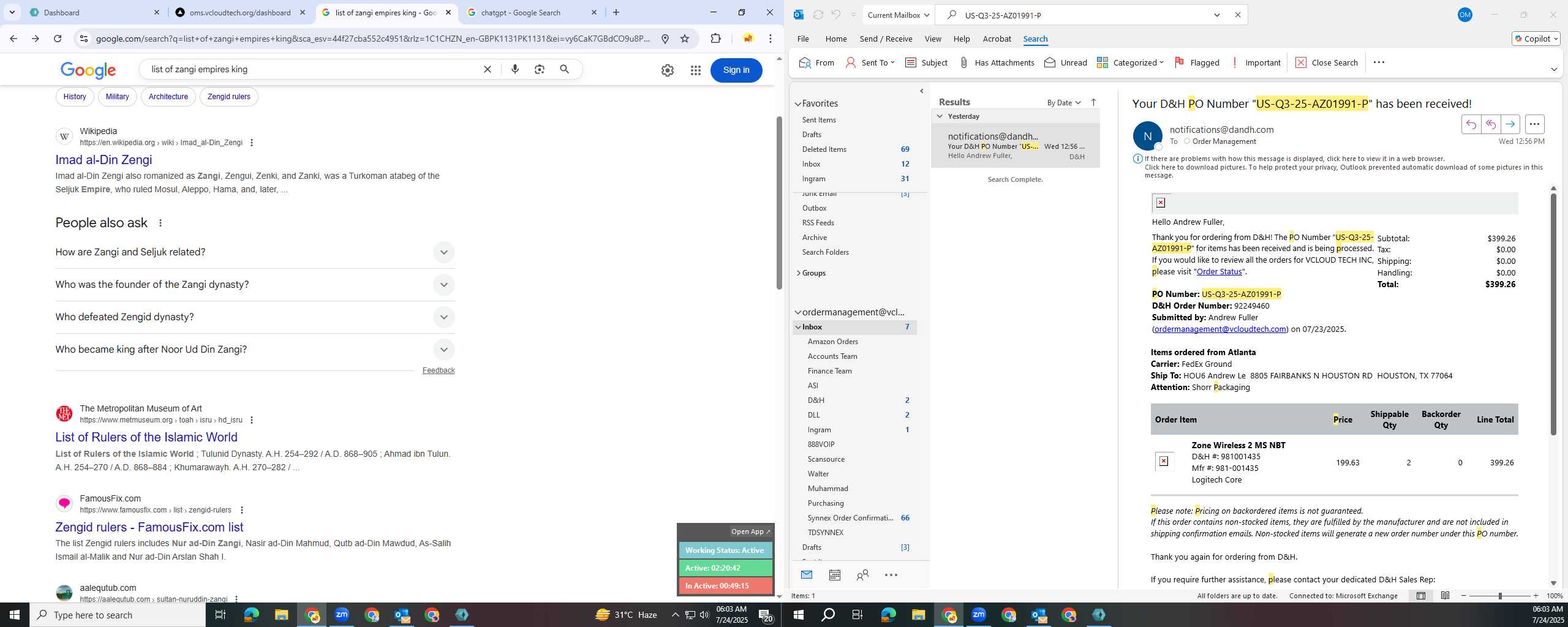Open more actions menu on email
1568x627 pixels.
point(1534,124)
